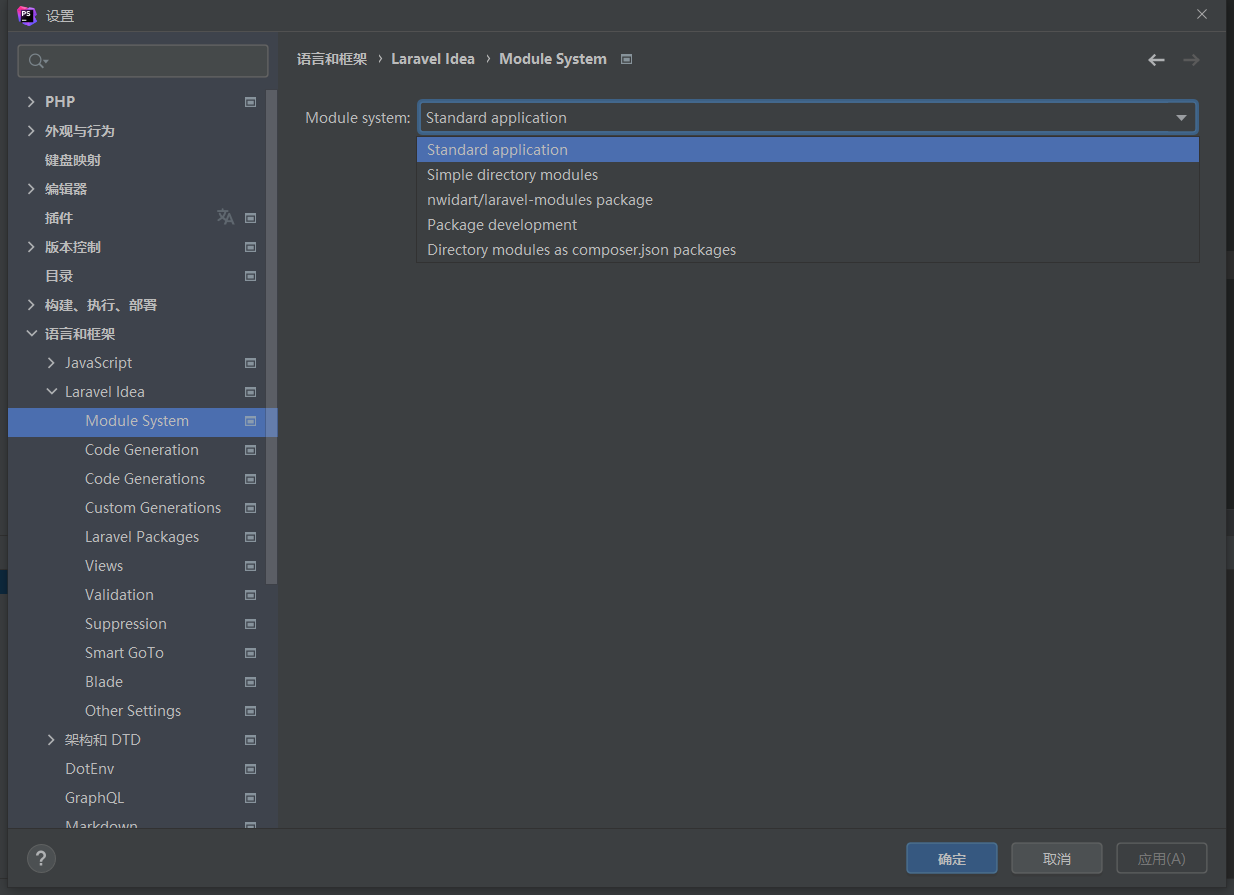Click the translate icon beside 插件
The image size is (1234, 895).
(226, 217)
